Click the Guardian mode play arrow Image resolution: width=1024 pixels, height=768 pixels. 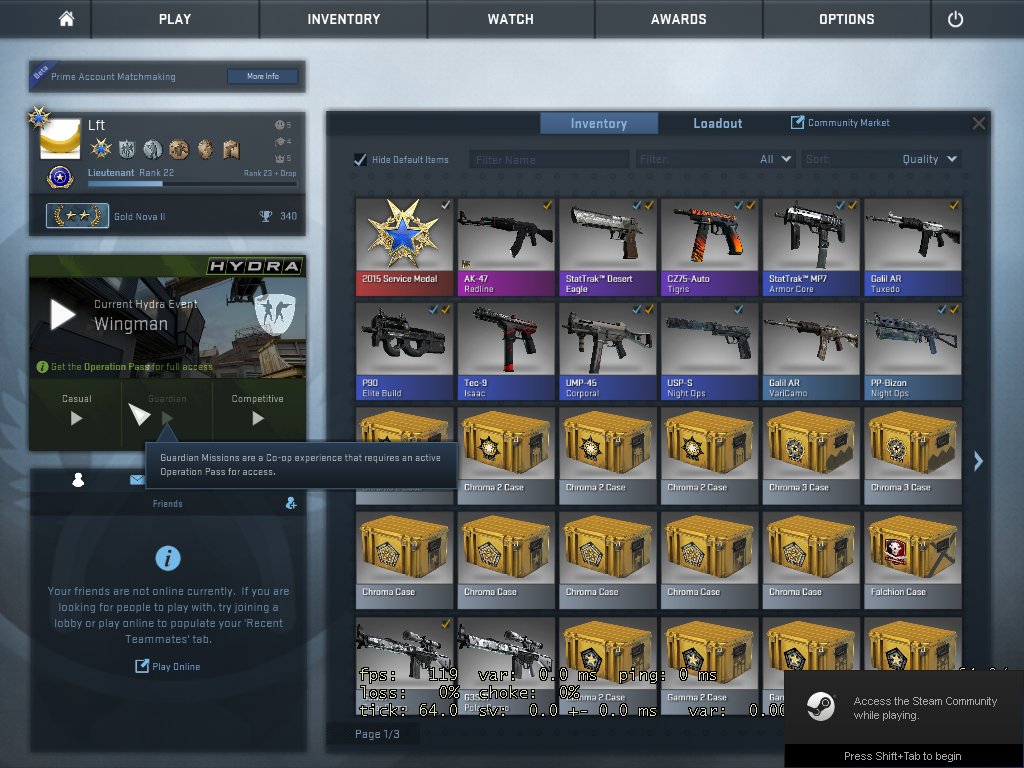pyautogui.click(x=167, y=417)
